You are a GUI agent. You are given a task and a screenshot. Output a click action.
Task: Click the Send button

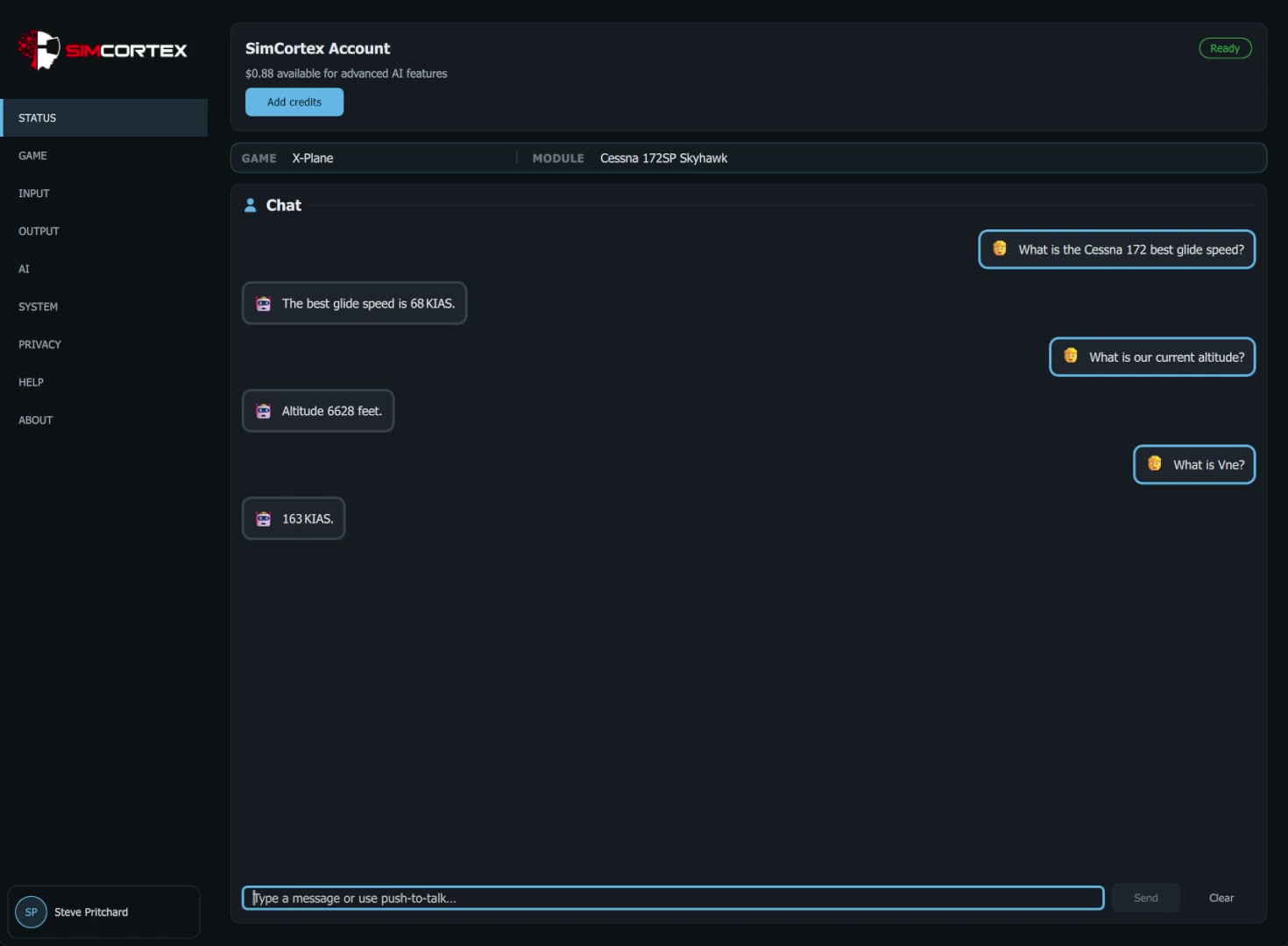pos(1146,898)
